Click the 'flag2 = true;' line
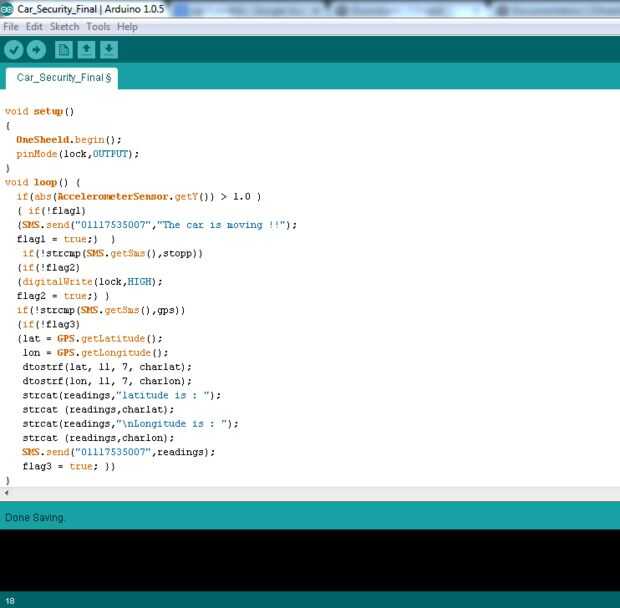This screenshot has height=608, width=620. click(63, 296)
